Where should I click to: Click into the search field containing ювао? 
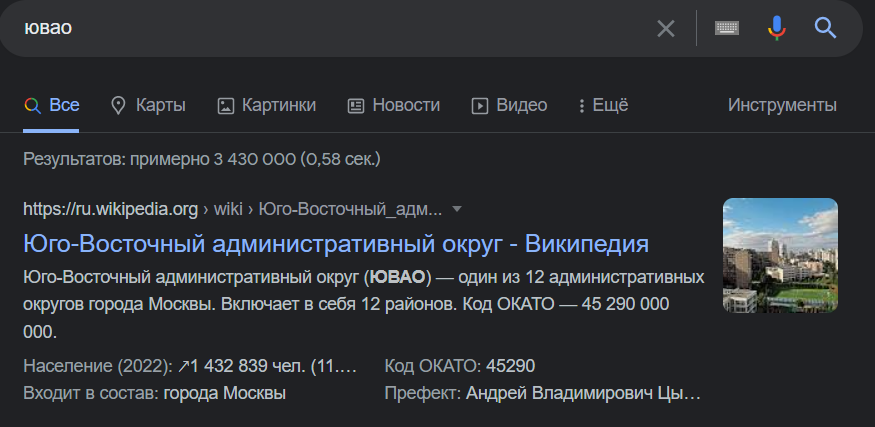tap(335, 28)
